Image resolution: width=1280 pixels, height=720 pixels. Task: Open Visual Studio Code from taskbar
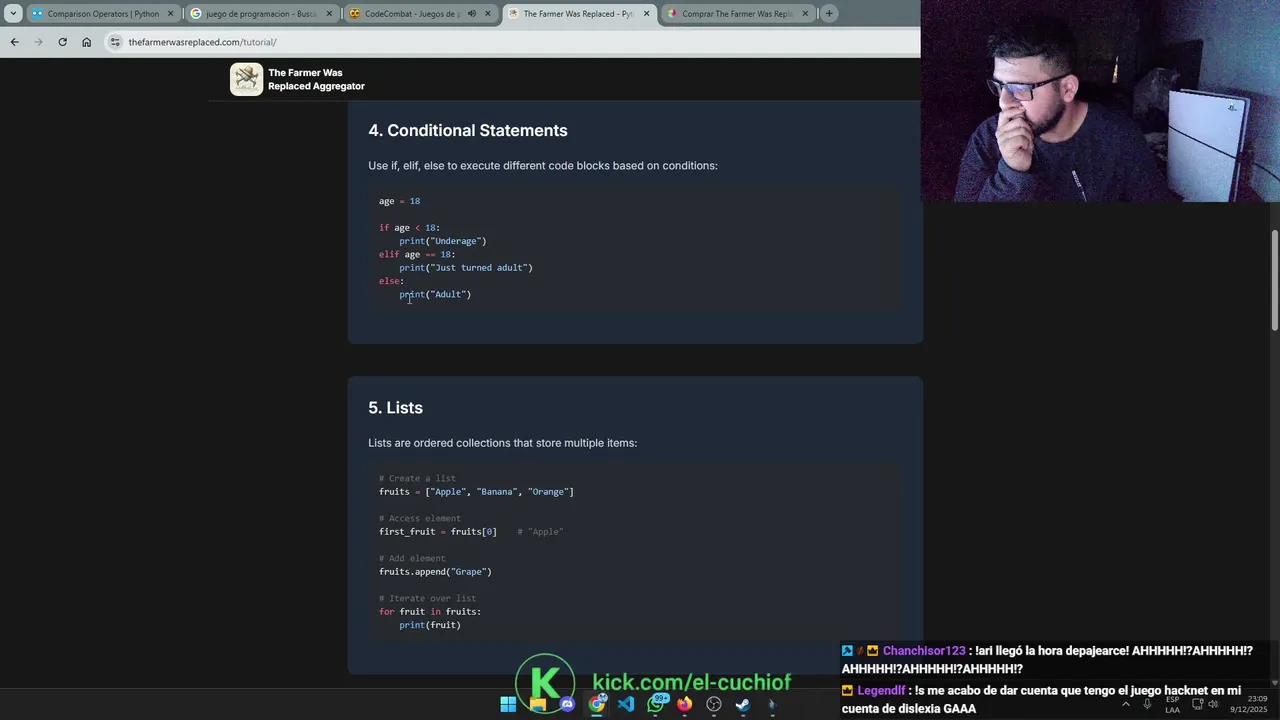[626, 704]
